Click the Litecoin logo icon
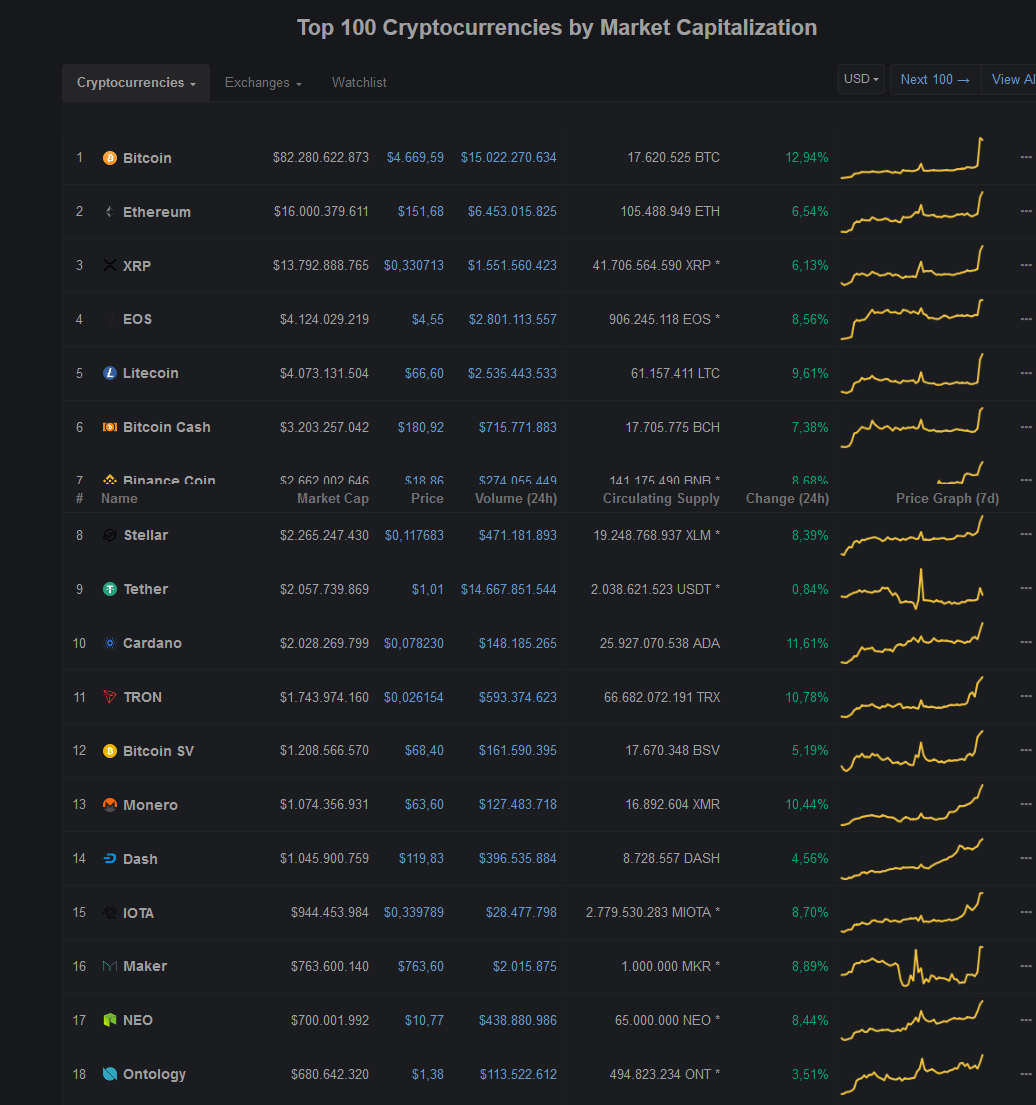1036x1105 pixels. point(110,374)
